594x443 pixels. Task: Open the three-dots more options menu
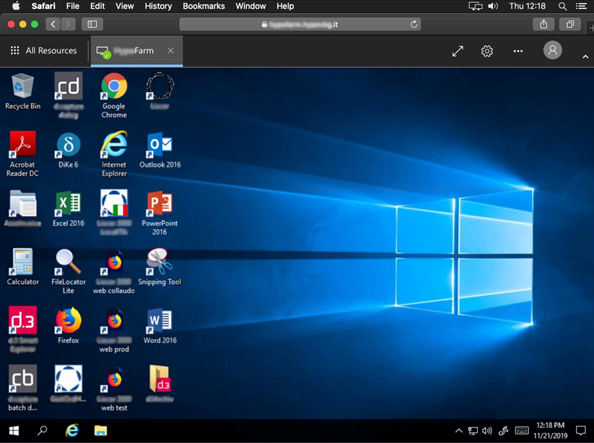518,51
